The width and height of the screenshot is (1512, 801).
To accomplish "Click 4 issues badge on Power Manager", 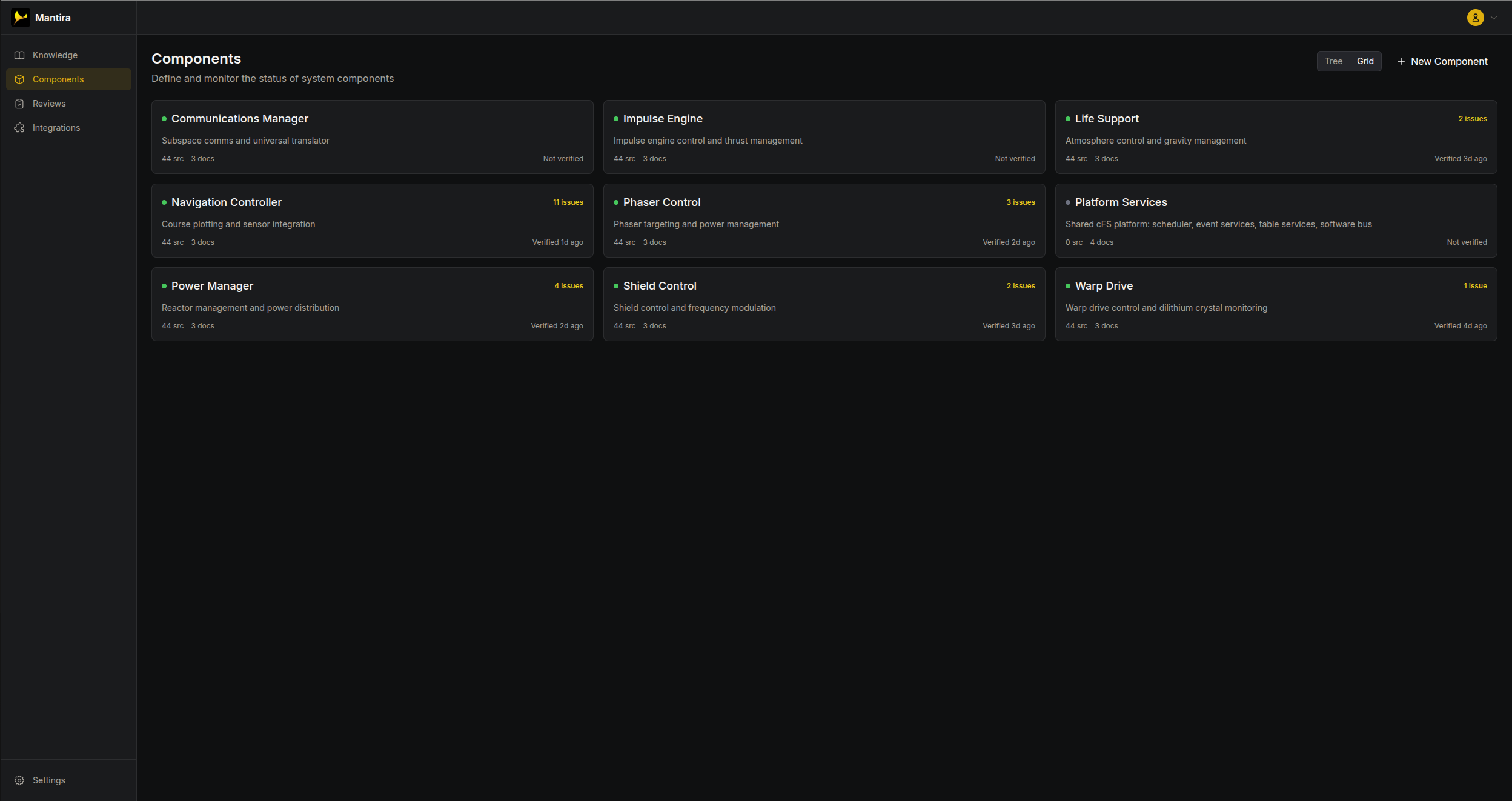I will tap(568, 286).
